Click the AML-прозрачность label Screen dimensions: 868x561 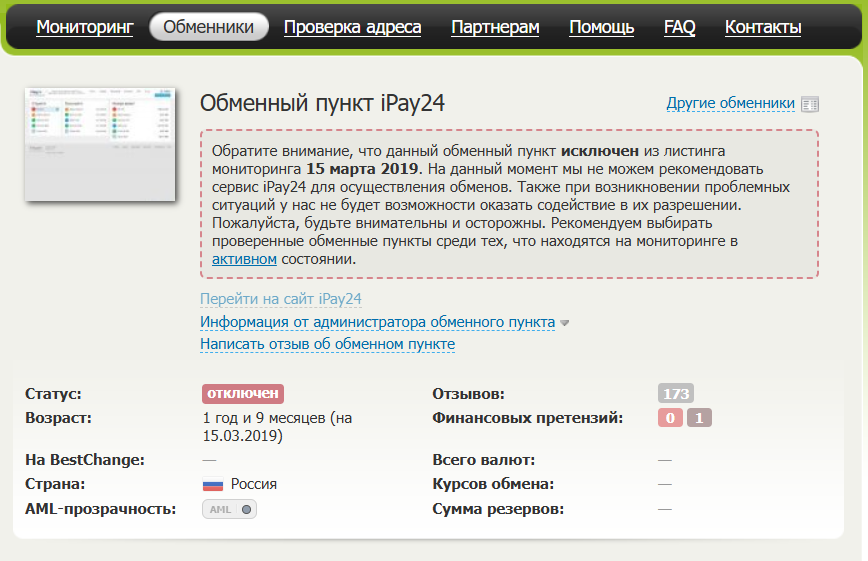pyautogui.click(x=100, y=509)
